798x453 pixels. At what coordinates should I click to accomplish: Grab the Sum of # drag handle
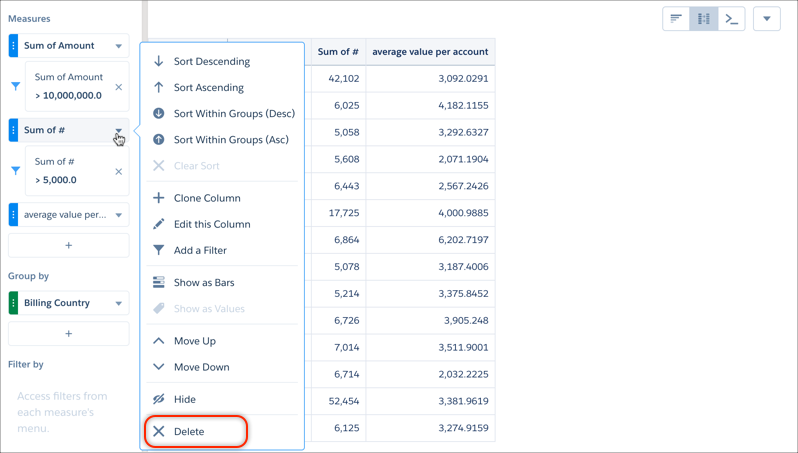13,130
